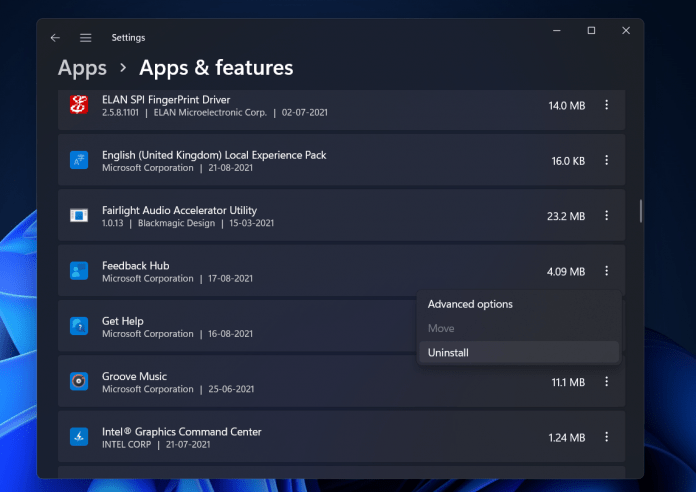This screenshot has height=492, width=696.
Task: Open three-dot menu for English Local Experience Pack
Action: point(606,160)
